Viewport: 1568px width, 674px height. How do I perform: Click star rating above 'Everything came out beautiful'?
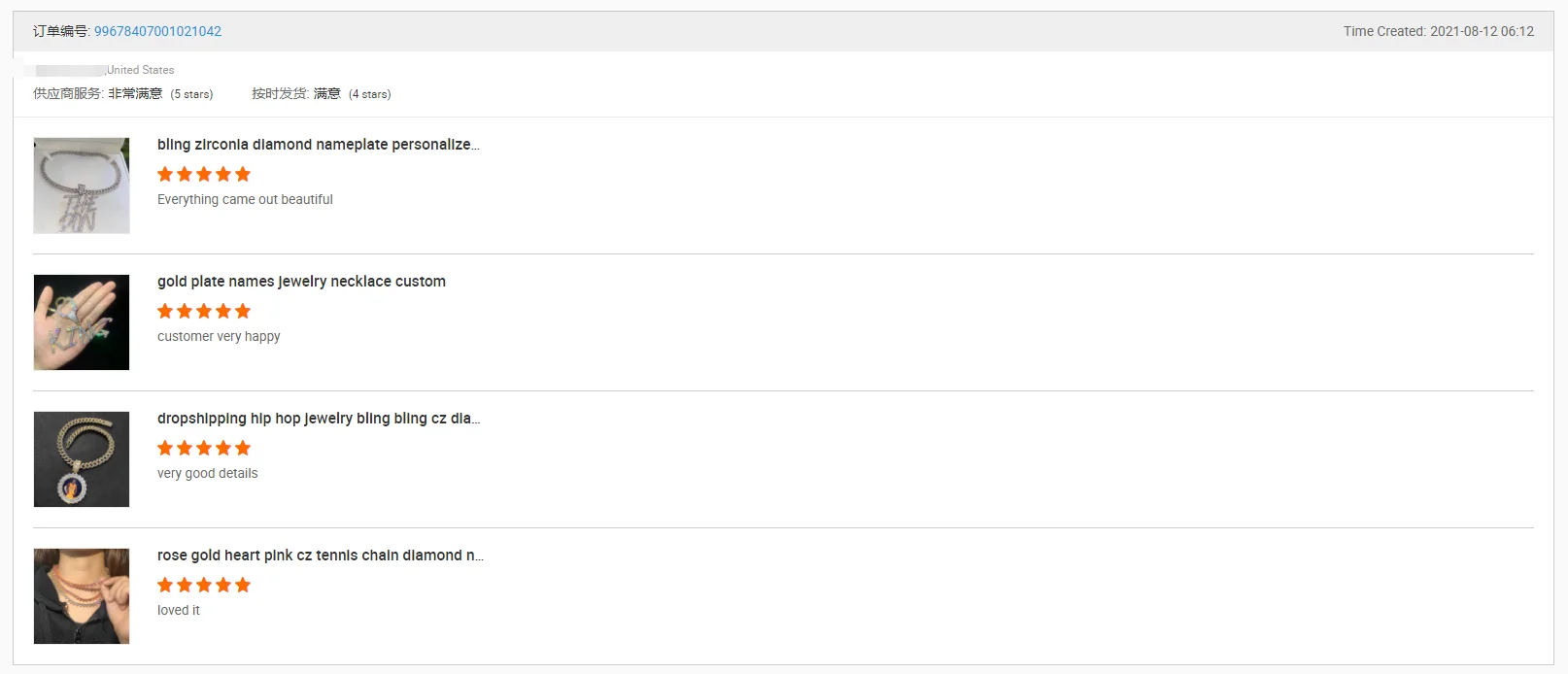tap(204, 174)
